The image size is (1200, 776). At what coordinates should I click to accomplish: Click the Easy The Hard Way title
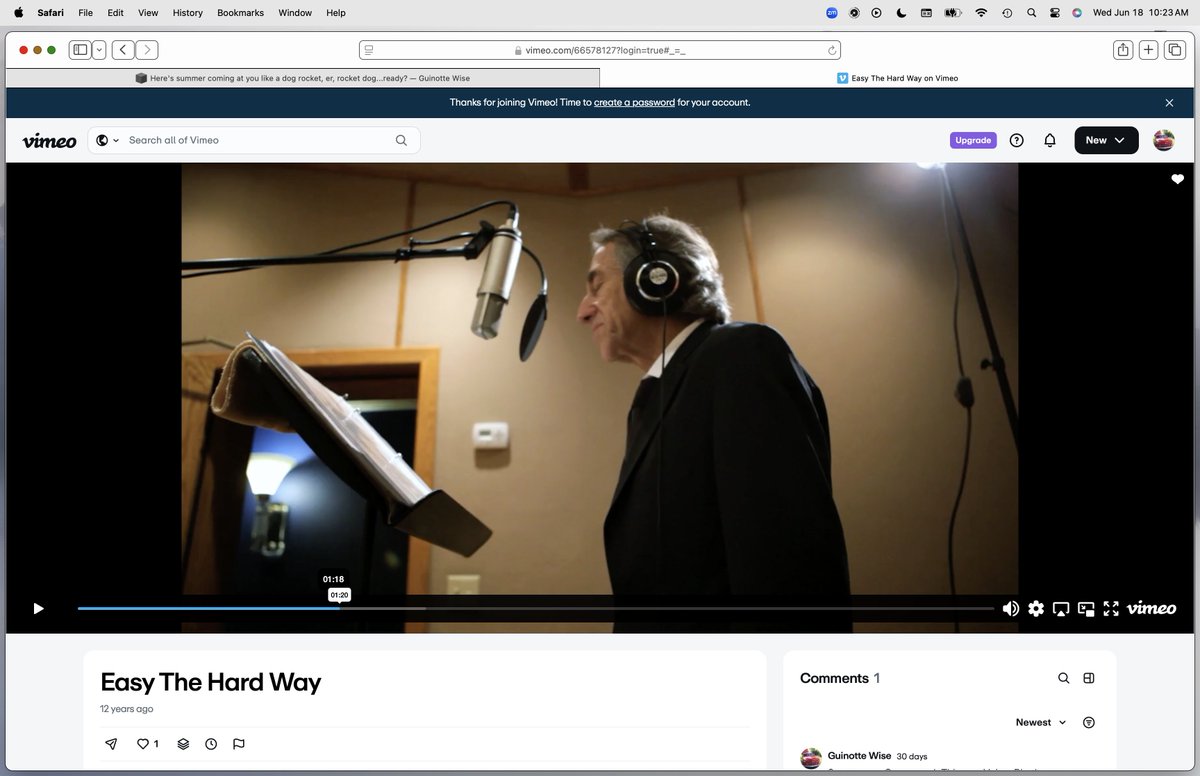pos(211,683)
